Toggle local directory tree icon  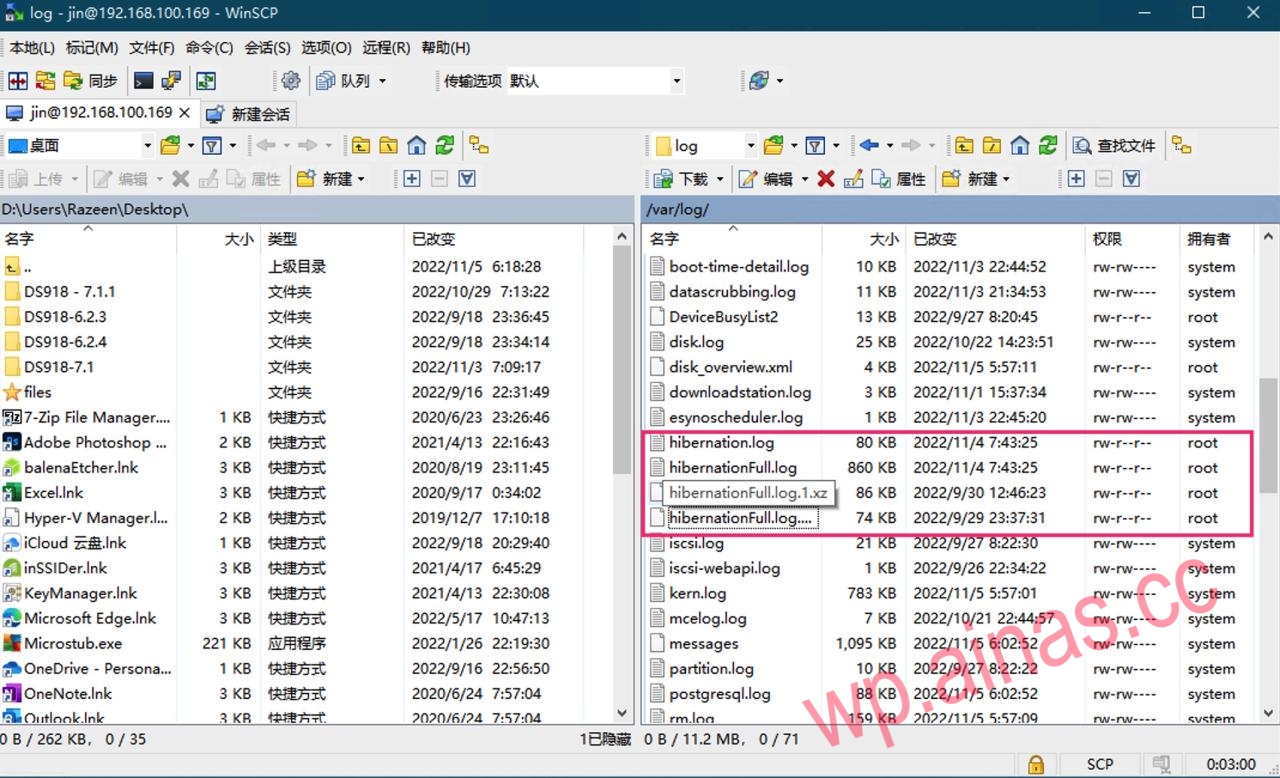point(479,146)
